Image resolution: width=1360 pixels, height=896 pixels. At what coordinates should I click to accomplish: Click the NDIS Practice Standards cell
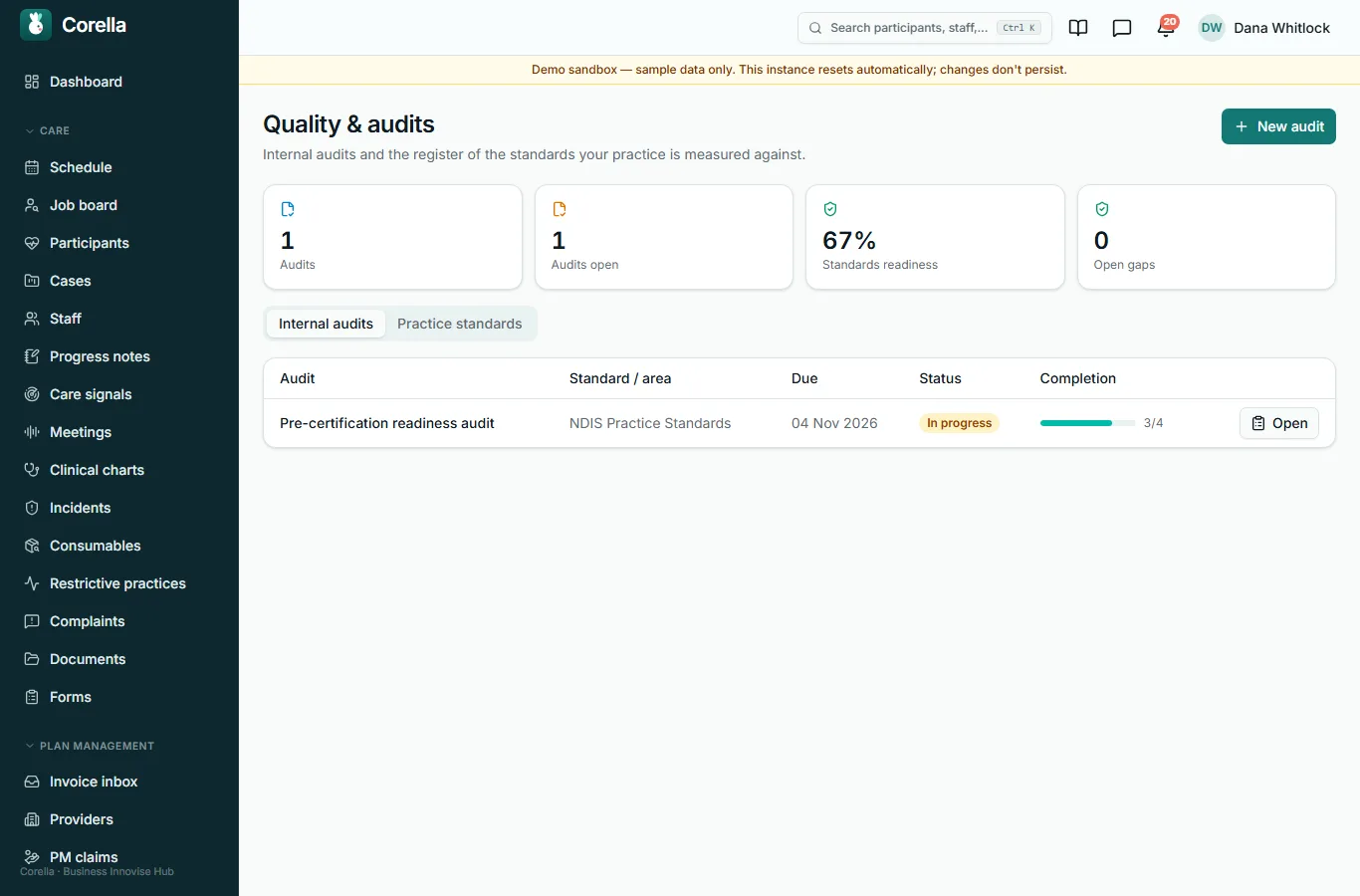(x=650, y=423)
